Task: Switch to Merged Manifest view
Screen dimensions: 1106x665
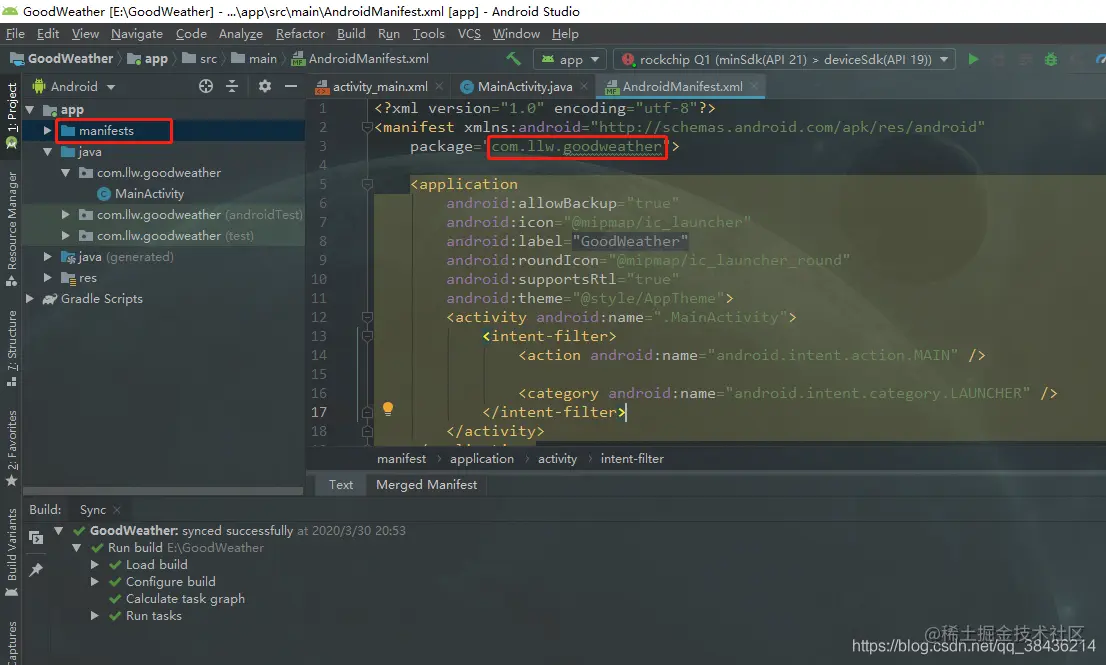Action: pos(426,484)
